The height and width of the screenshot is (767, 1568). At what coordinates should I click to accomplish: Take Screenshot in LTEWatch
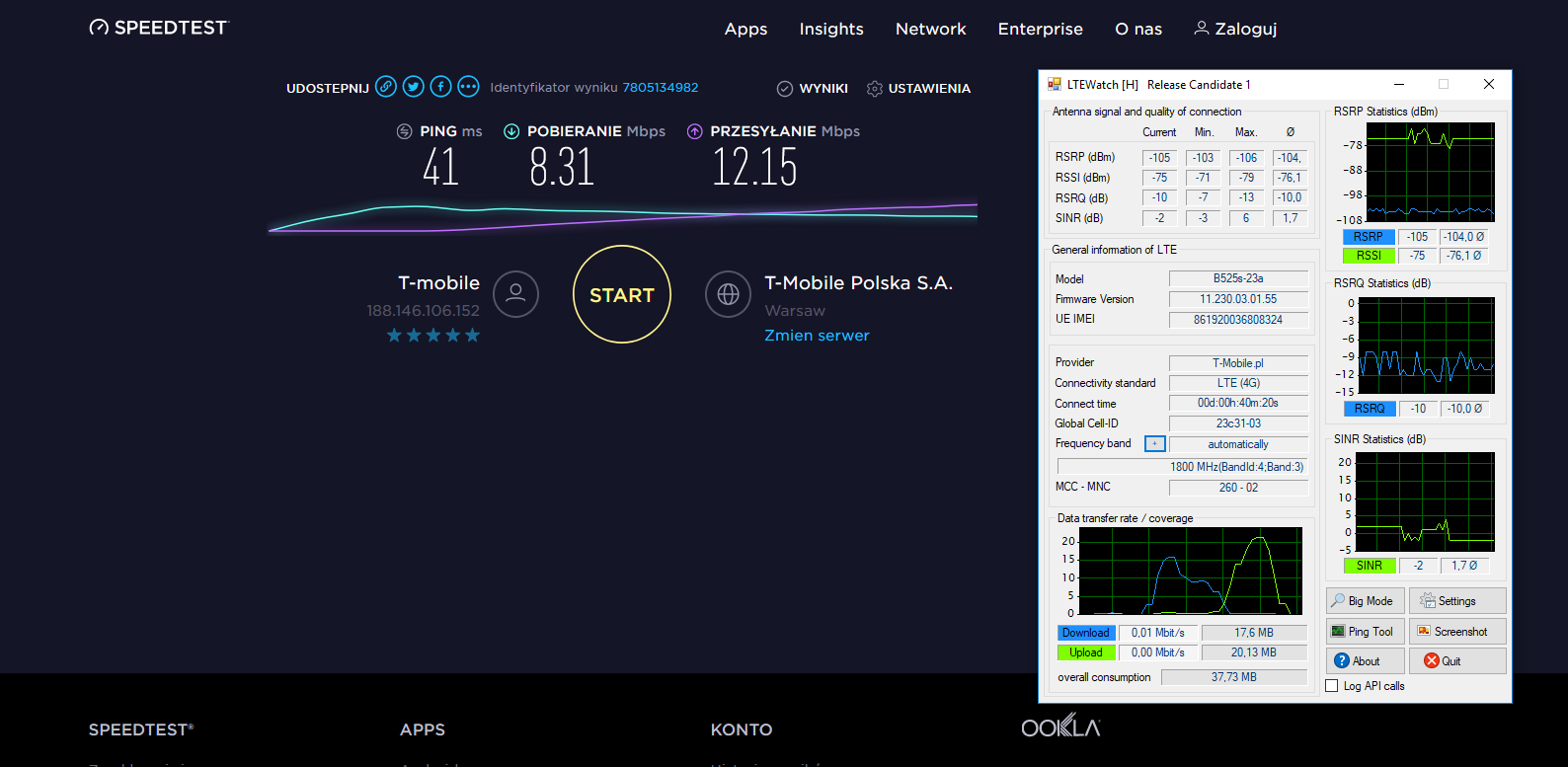[x=1457, y=632]
